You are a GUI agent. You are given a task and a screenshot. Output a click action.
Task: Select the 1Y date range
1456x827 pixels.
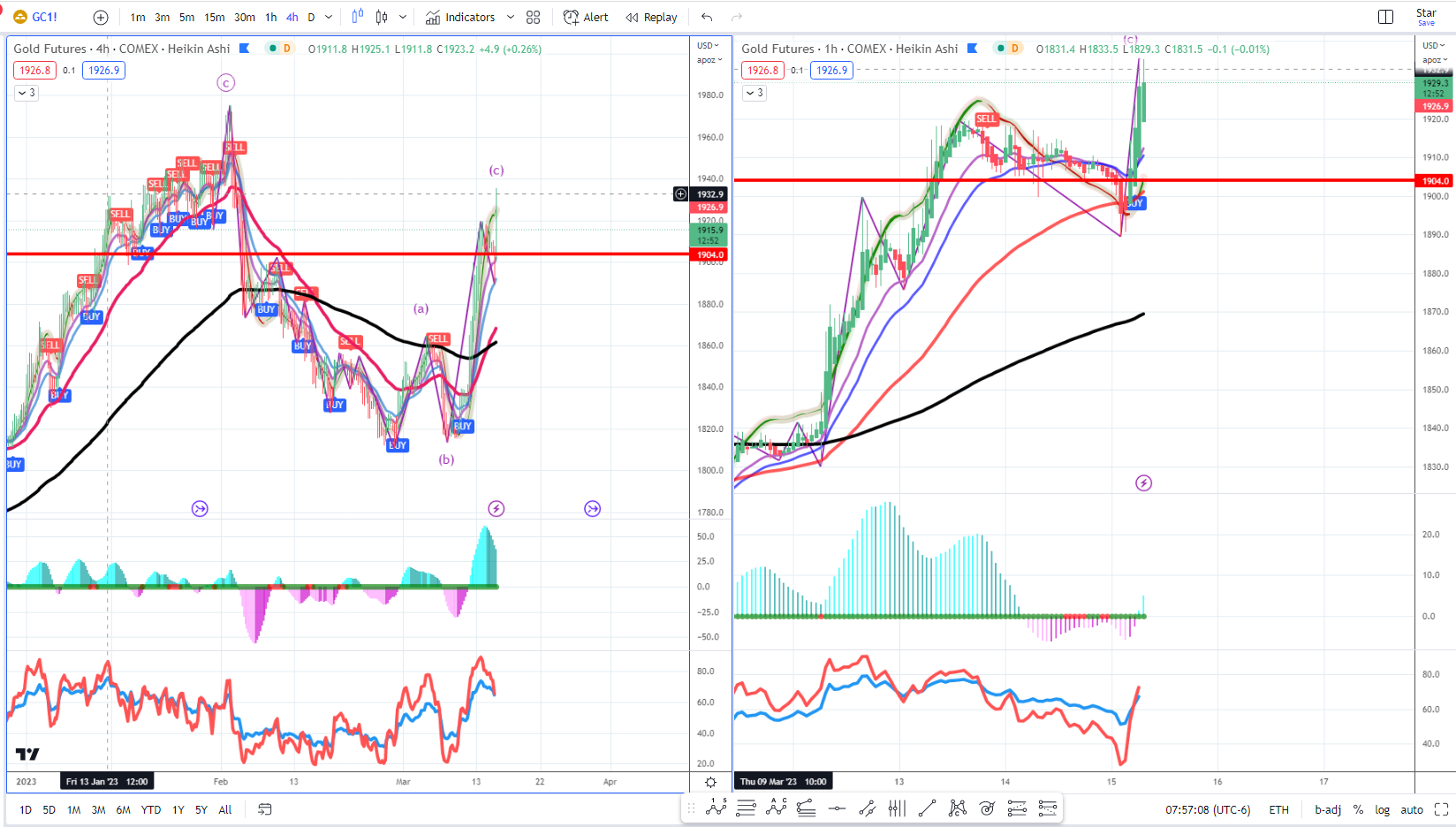(x=178, y=810)
